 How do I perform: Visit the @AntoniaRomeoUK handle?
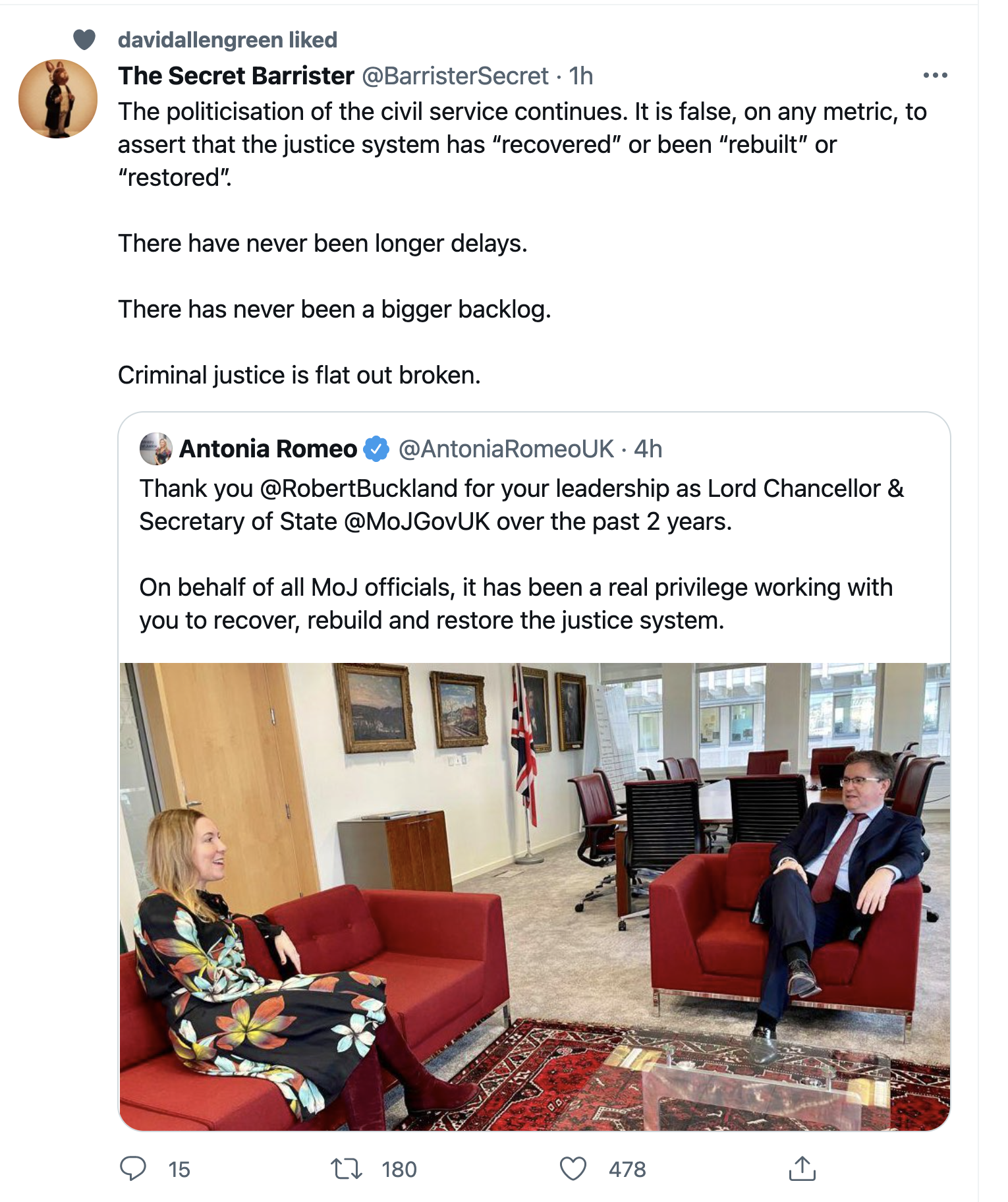click(x=506, y=449)
